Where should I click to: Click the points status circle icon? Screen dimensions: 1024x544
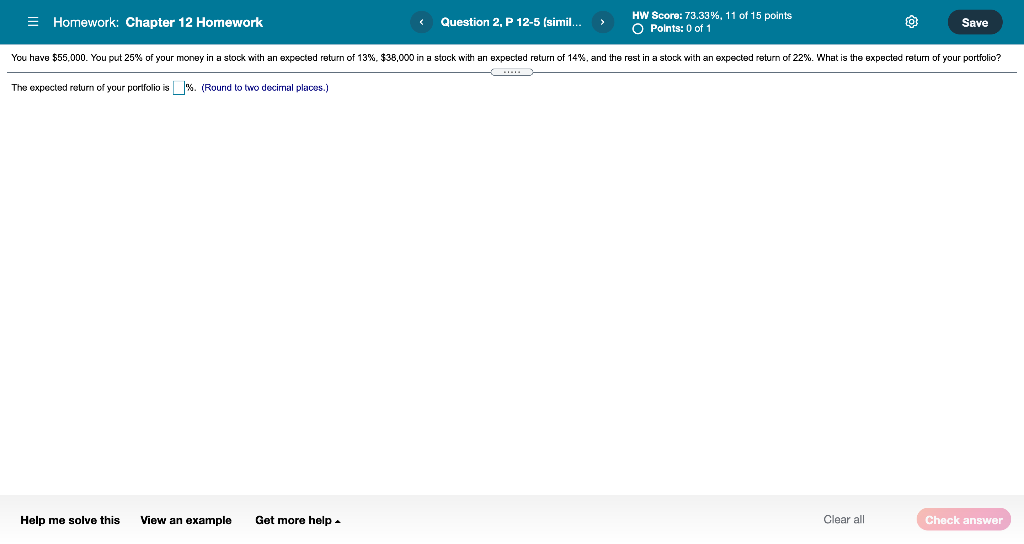click(638, 29)
